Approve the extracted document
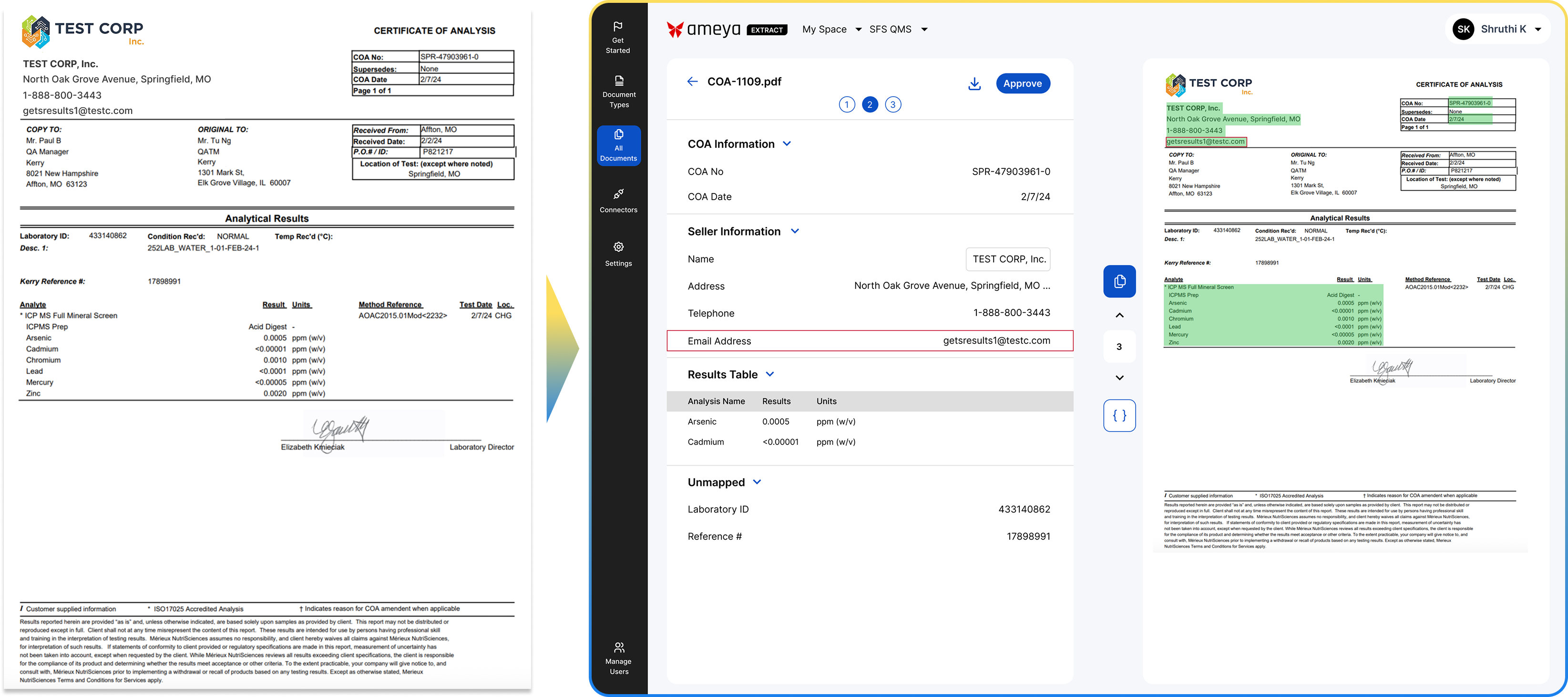The width and height of the screenshot is (1568, 697). click(1023, 83)
